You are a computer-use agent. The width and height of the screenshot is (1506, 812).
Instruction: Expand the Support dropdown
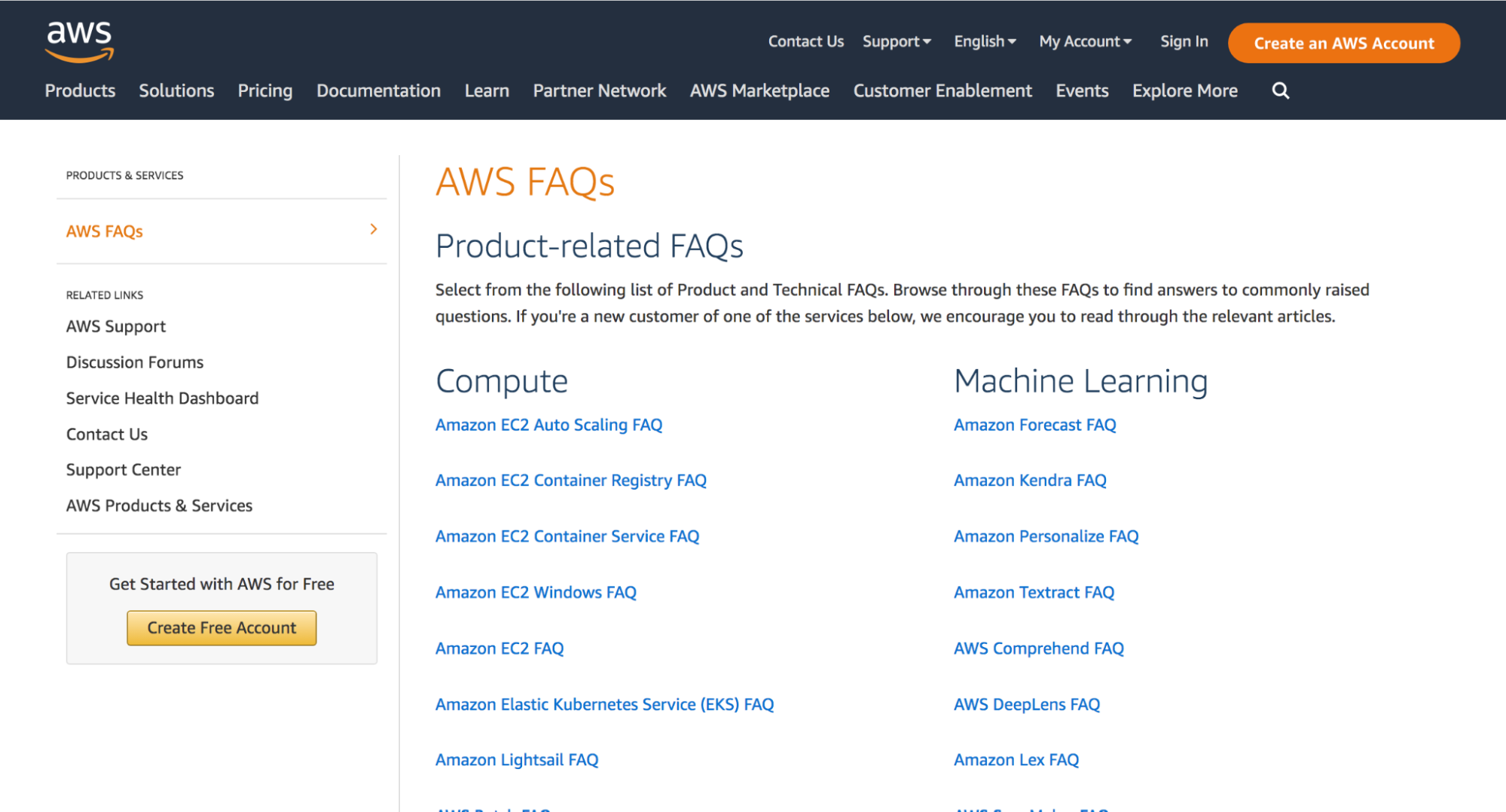click(x=896, y=41)
